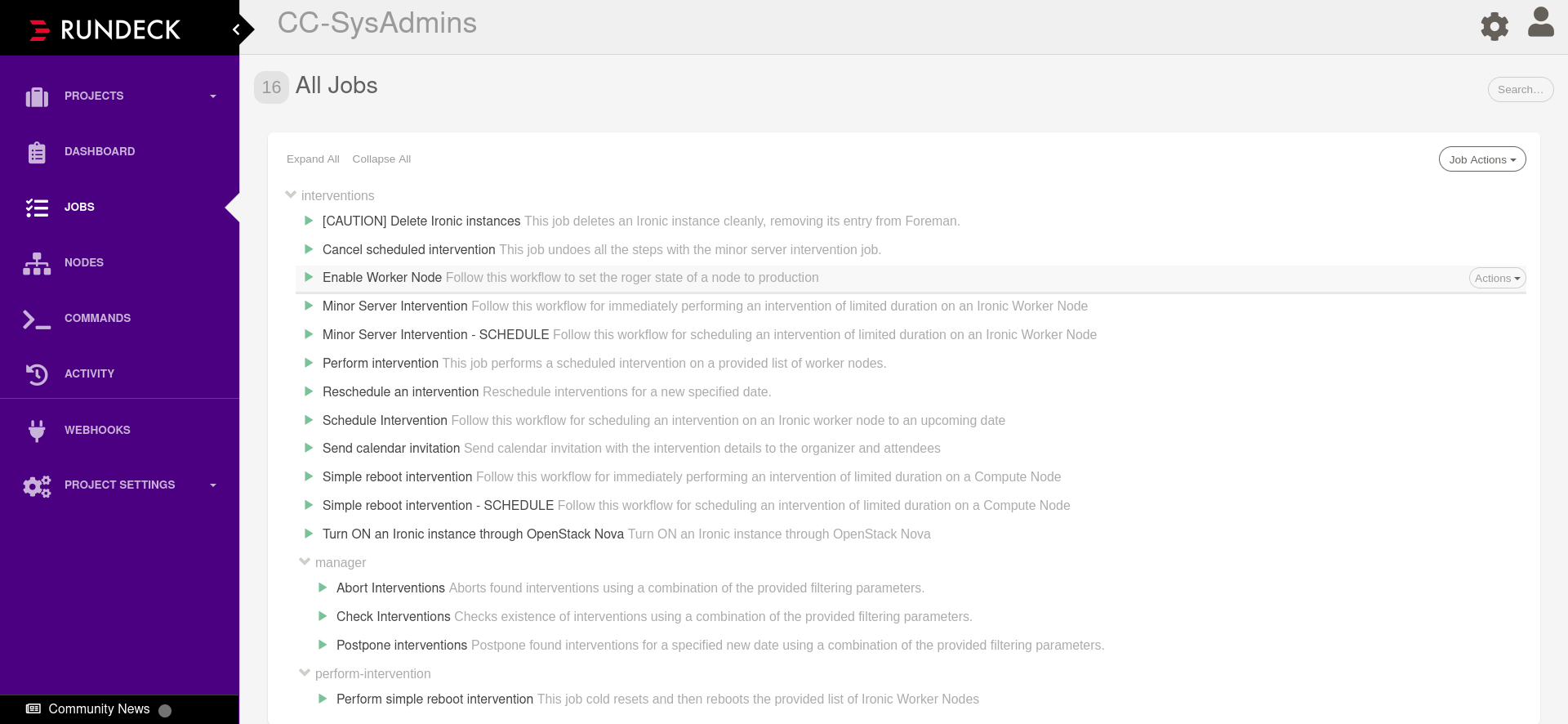Collapse the sidebar with the chevron arrow
This screenshot has height=724, width=1568.
[x=236, y=29]
